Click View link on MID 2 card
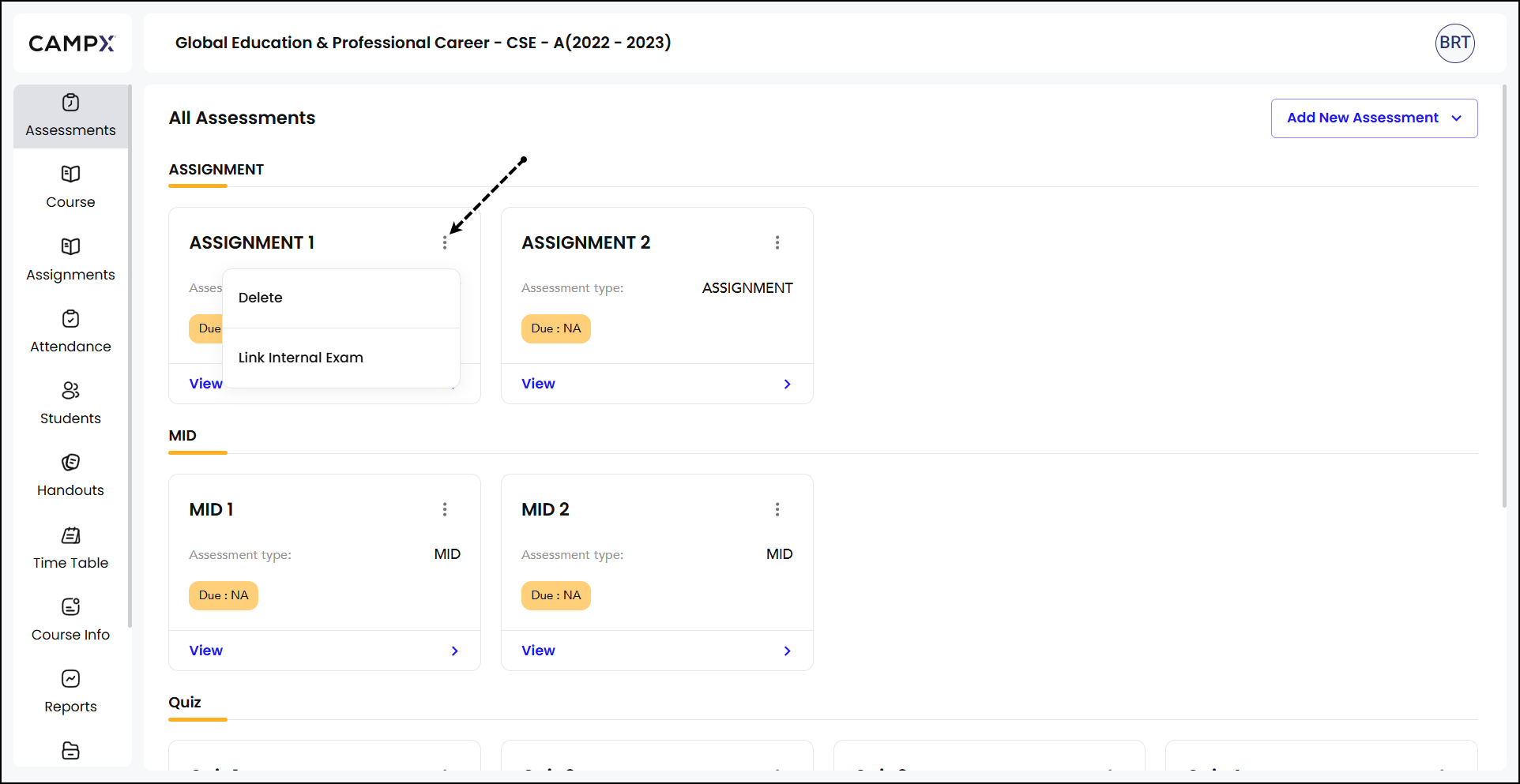Viewport: 1520px width, 784px height. 538,651
